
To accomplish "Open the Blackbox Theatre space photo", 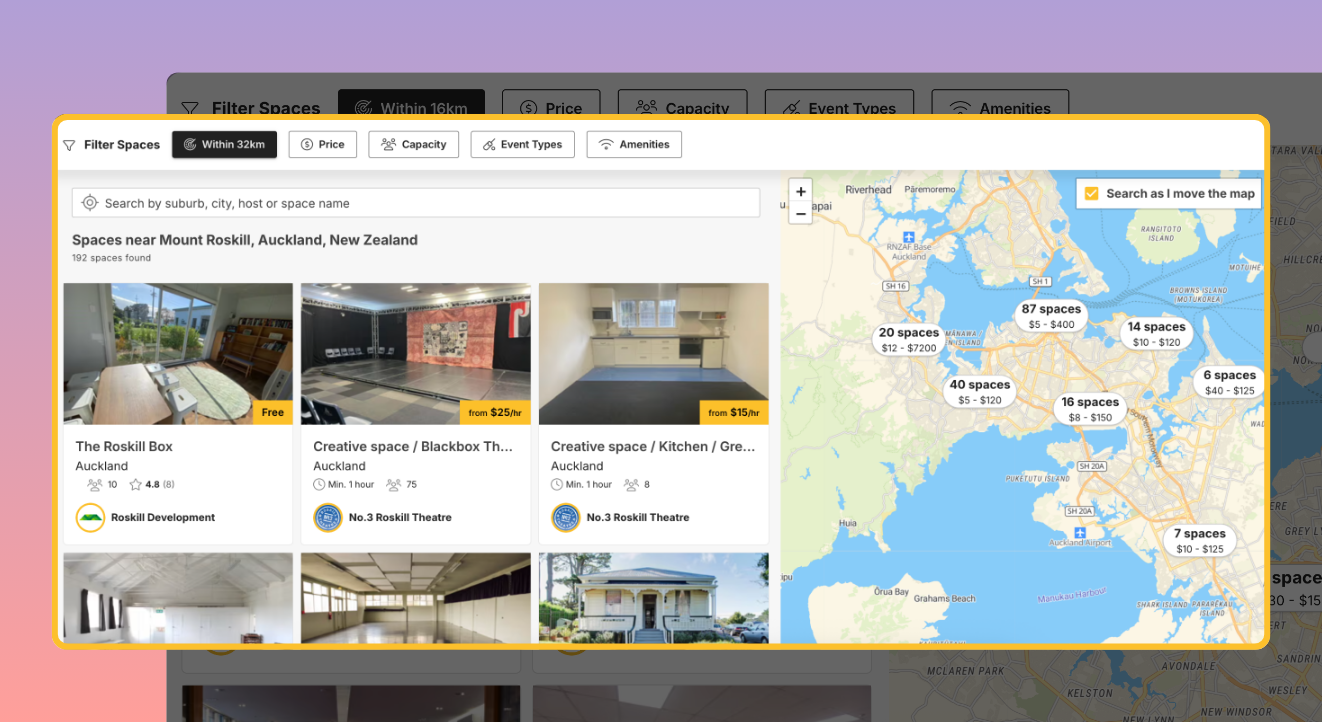I will click(x=416, y=354).
